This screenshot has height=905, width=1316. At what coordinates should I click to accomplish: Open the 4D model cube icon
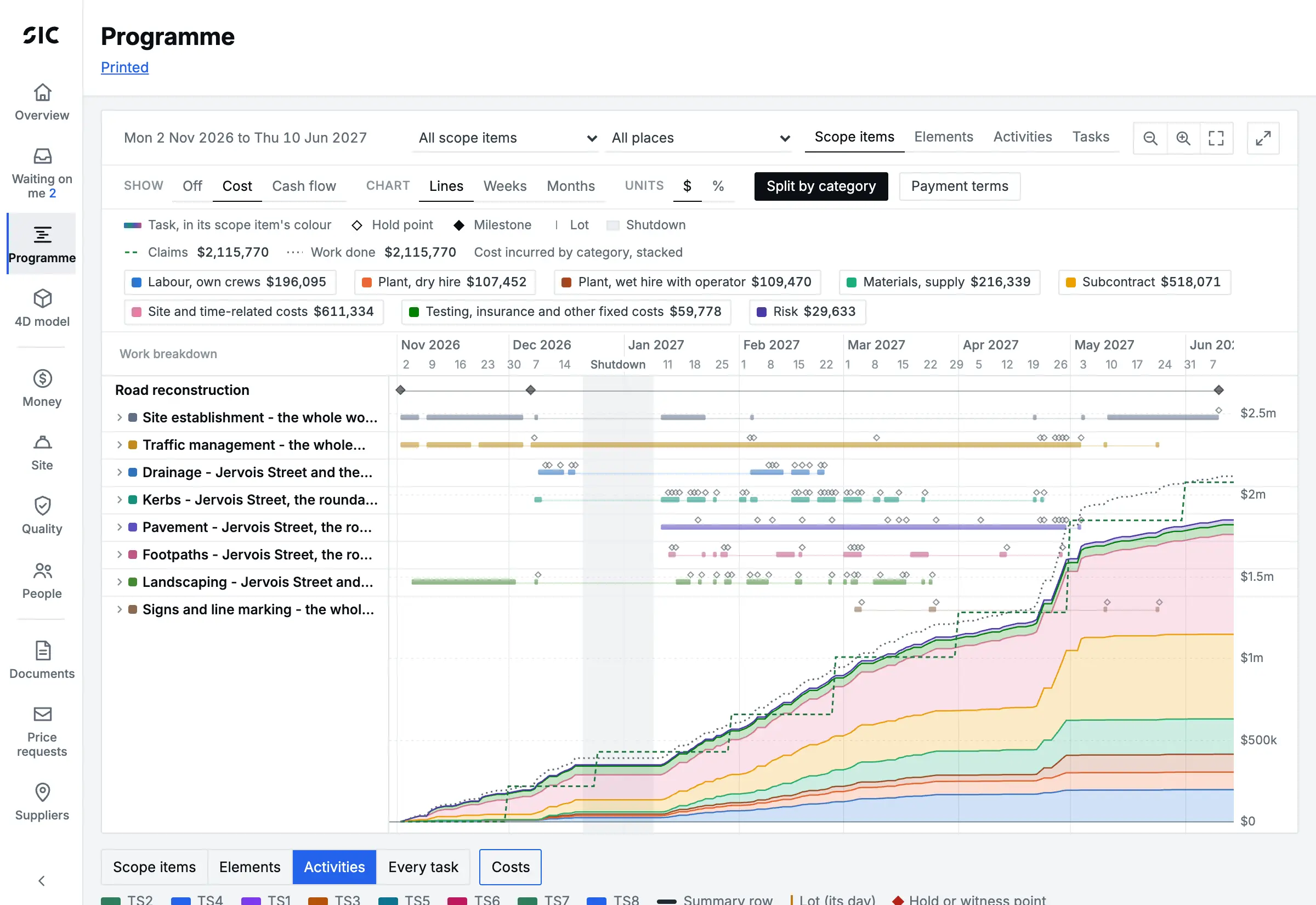click(43, 299)
